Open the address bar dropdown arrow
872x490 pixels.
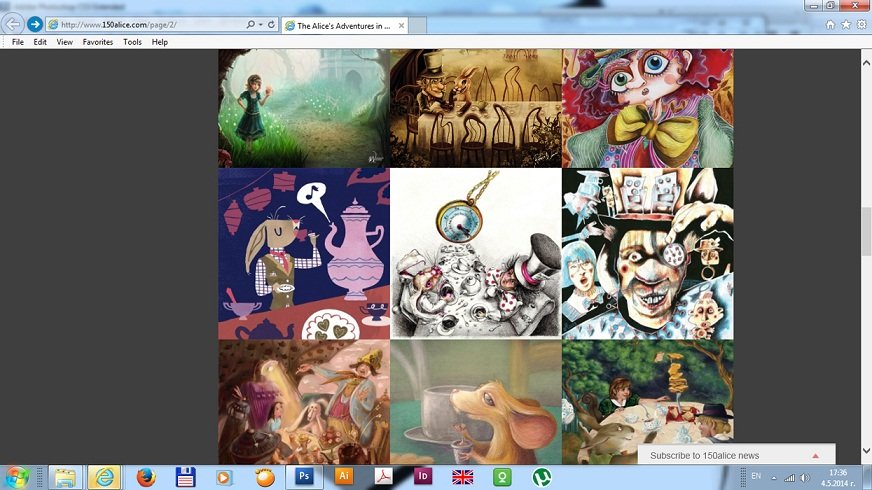tap(260, 24)
